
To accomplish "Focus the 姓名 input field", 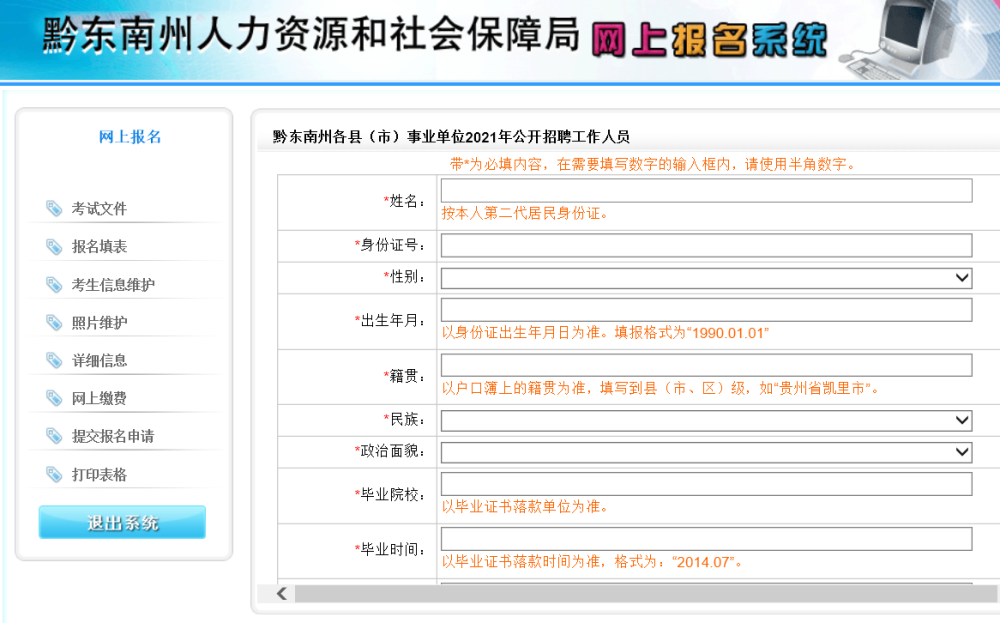I will (x=706, y=190).
